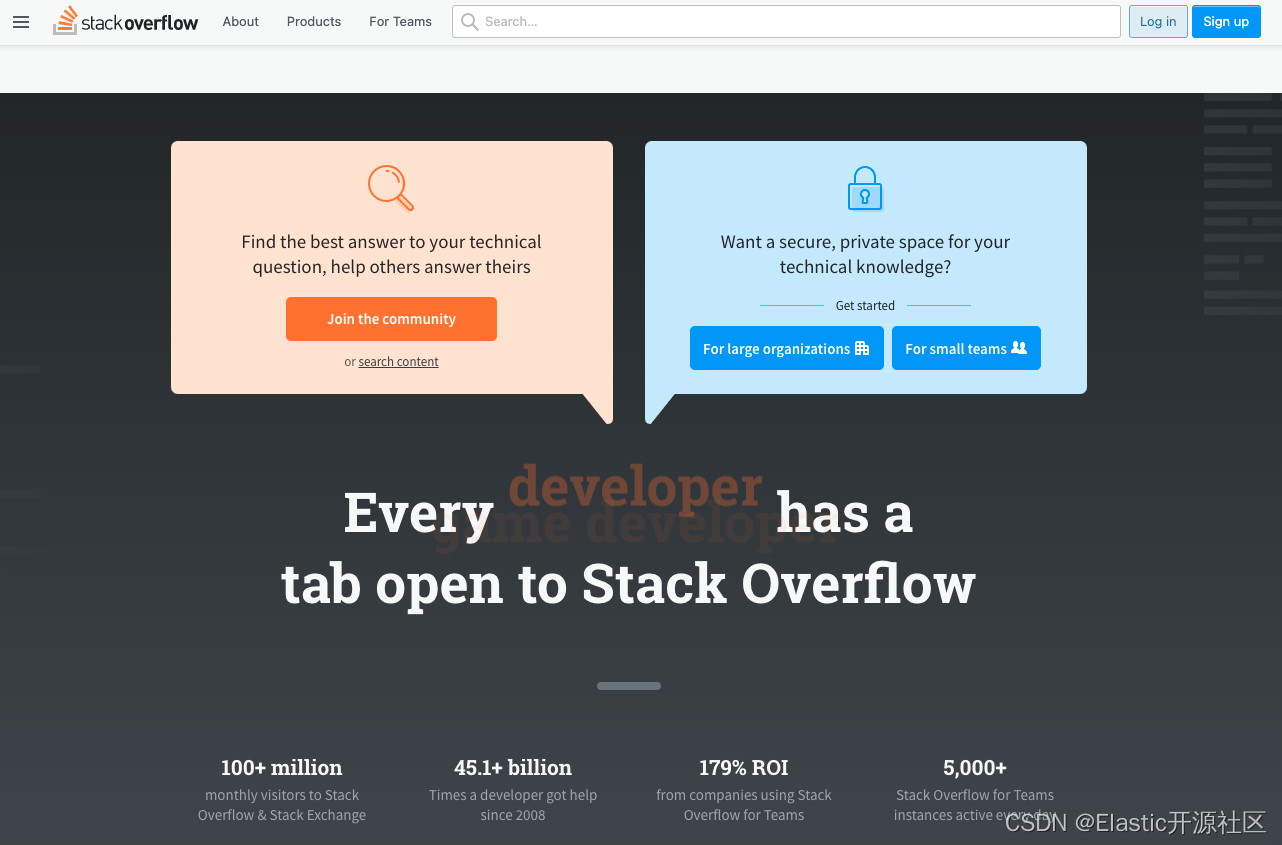This screenshot has width=1282, height=845.
Task: Click 'Want a secure, private space' text
Action: click(x=865, y=254)
